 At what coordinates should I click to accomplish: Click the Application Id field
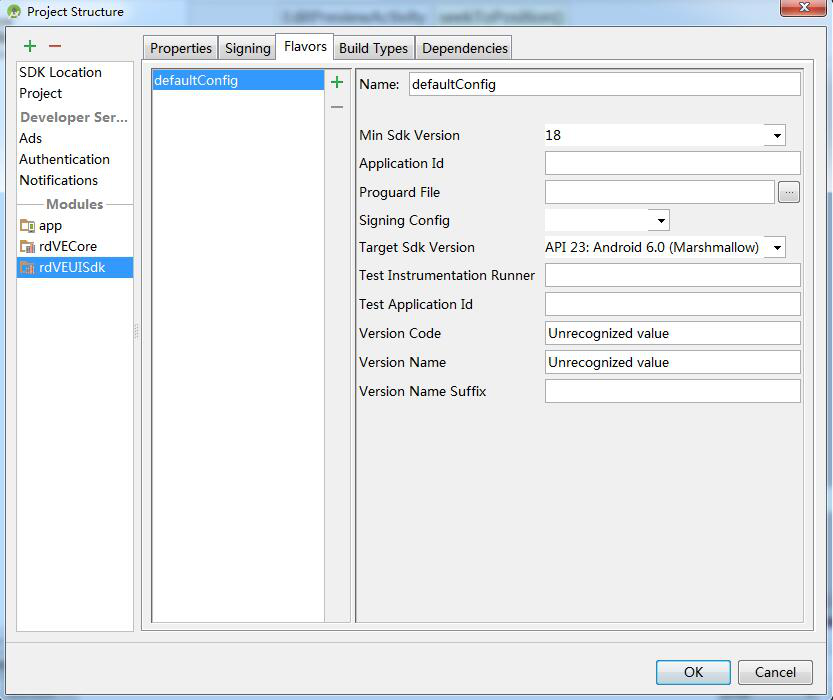point(673,164)
